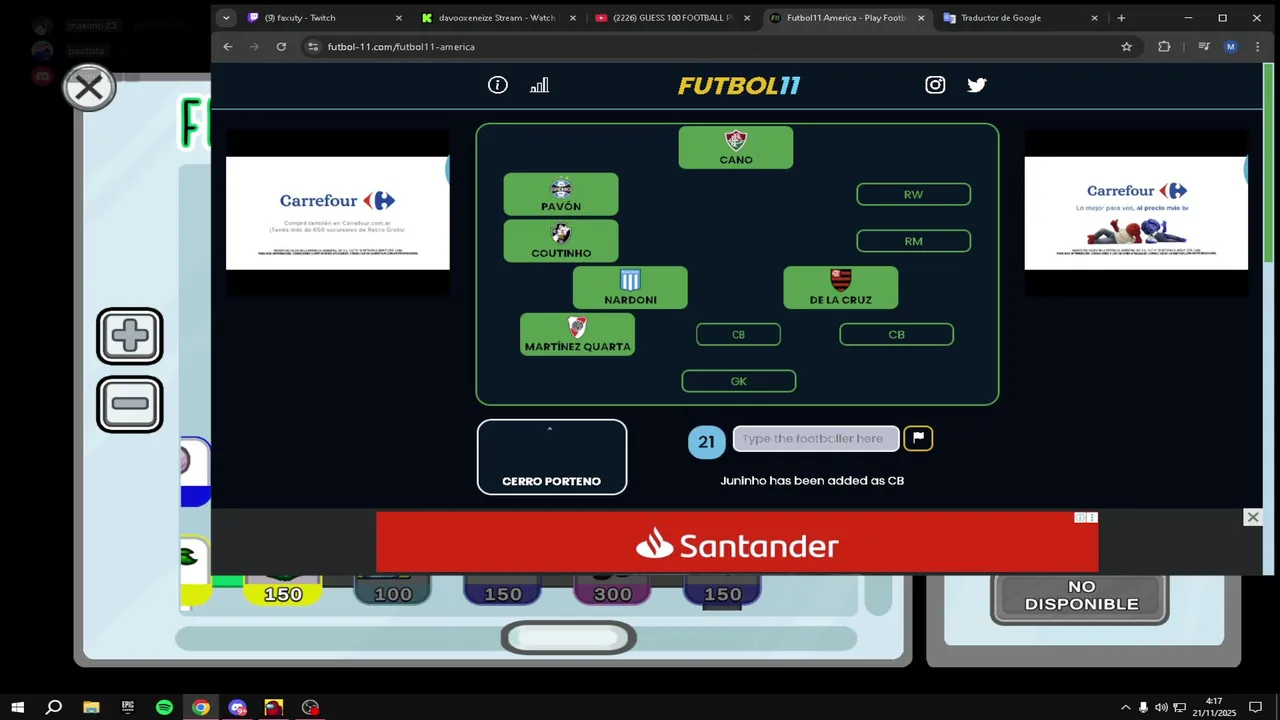Image resolution: width=1280 pixels, height=720 pixels.
Task: Select the PAVÓN player card
Action: (561, 194)
